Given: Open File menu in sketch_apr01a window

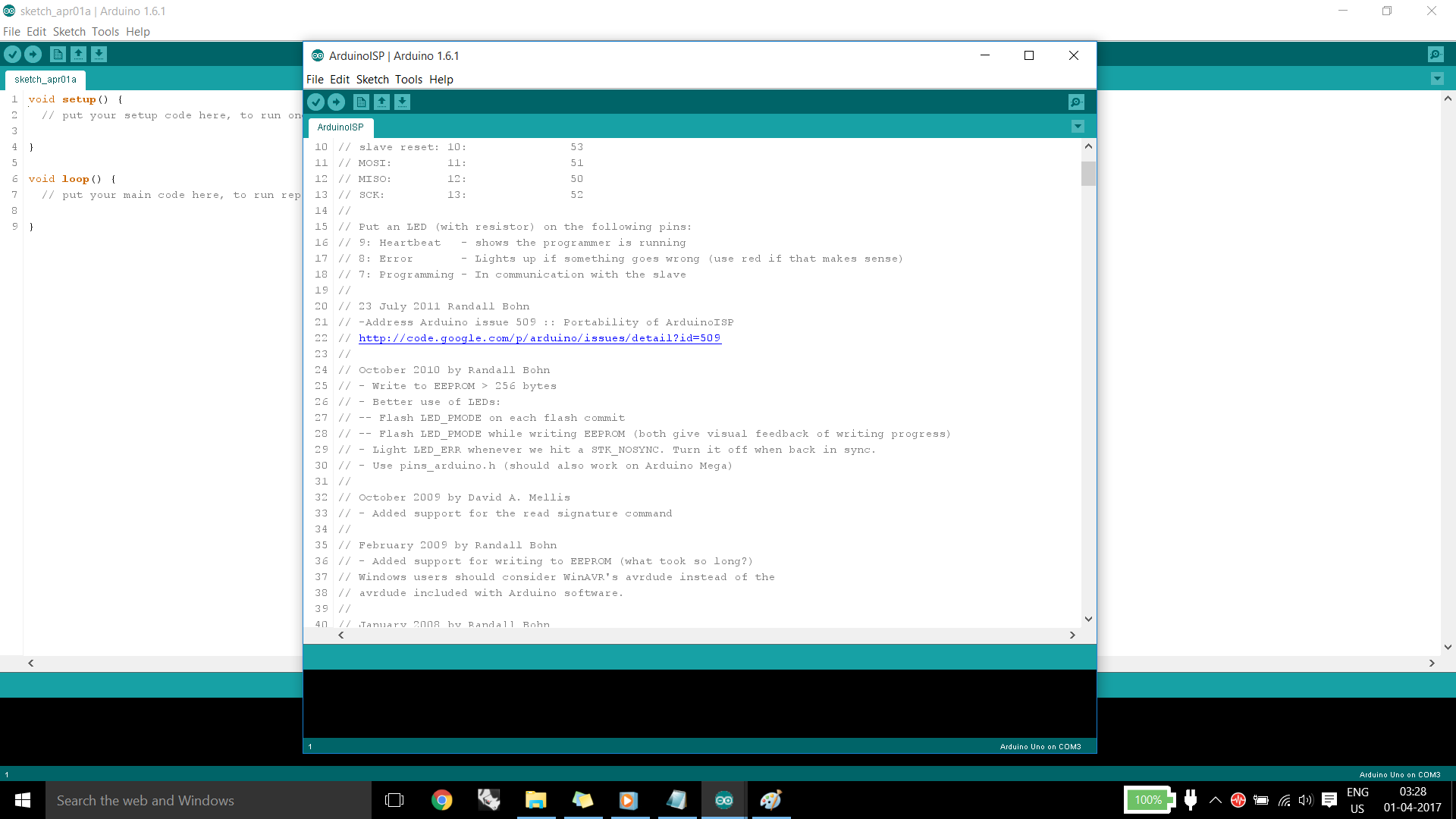Looking at the screenshot, I should (x=11, y=32).
